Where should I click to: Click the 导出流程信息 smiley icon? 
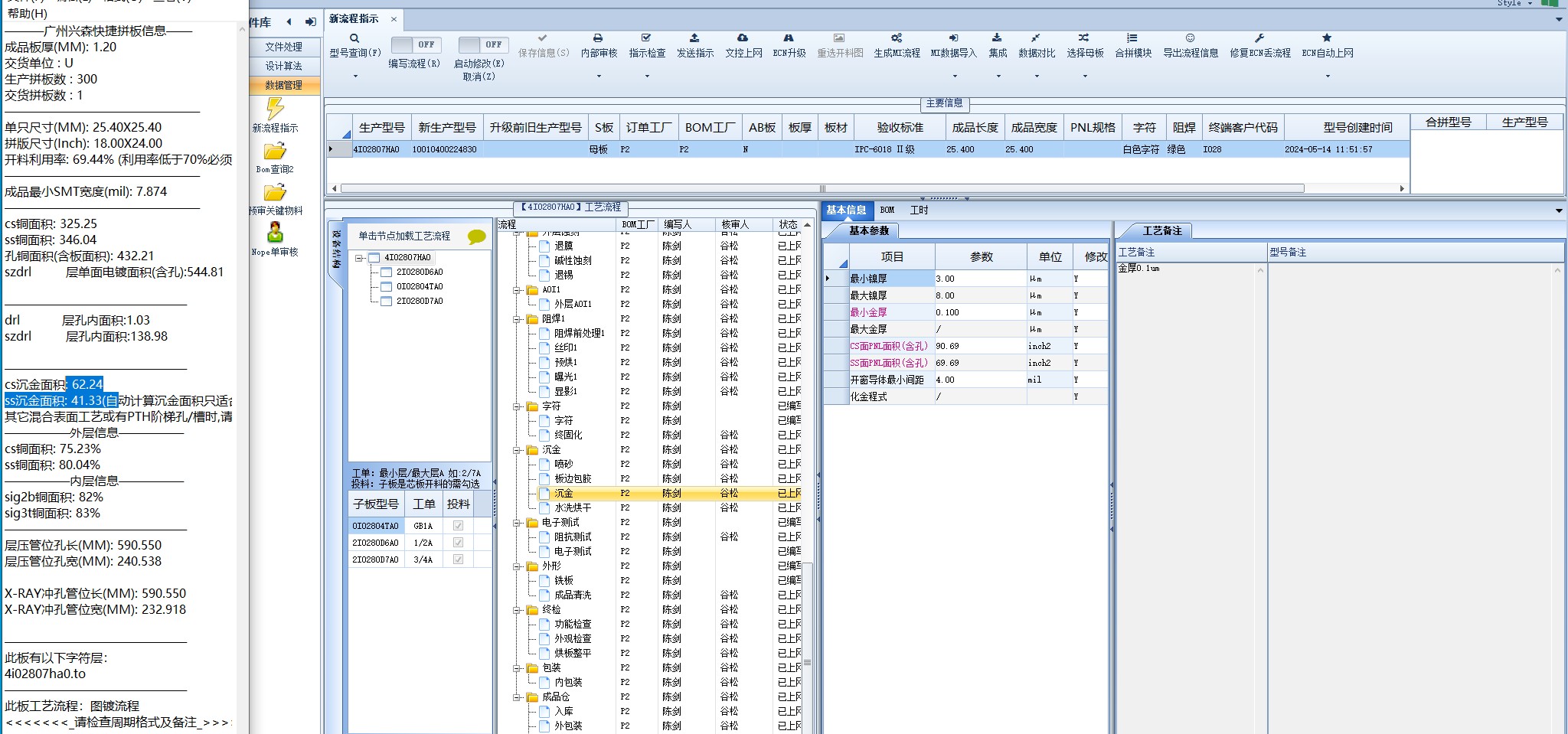[1190, 38]
